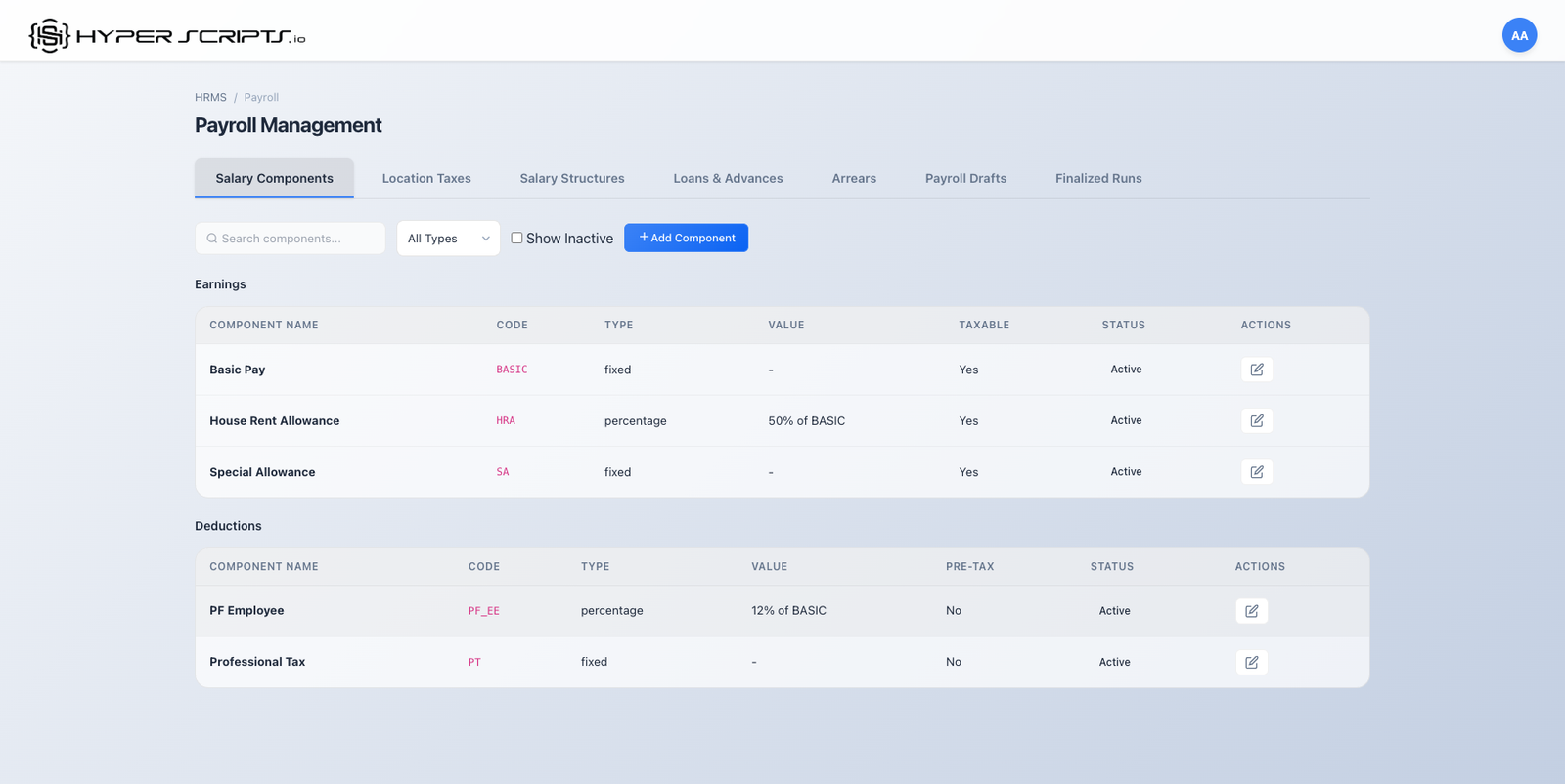Edit the Professional Tax deduction
This screenshot has height=784, width=1565.
[1251, 662]
